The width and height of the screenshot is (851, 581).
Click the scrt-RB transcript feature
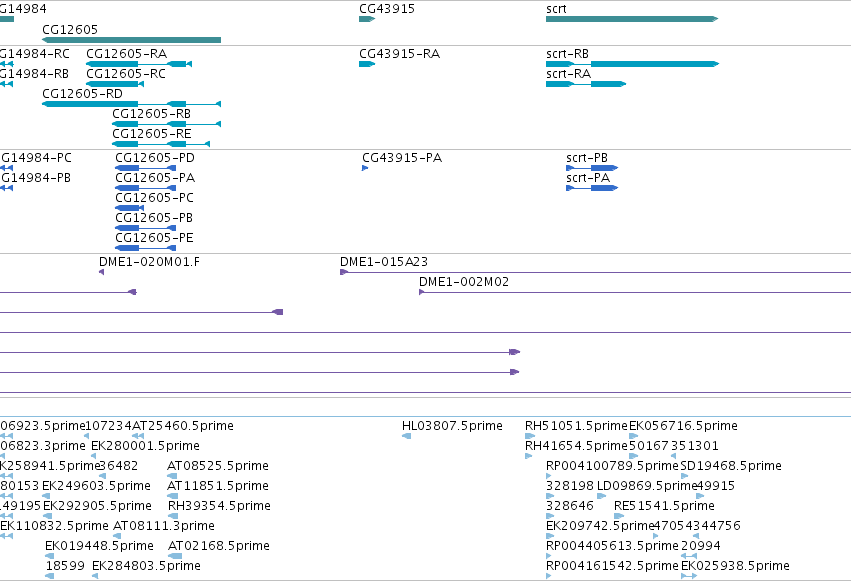coord(632,64)
